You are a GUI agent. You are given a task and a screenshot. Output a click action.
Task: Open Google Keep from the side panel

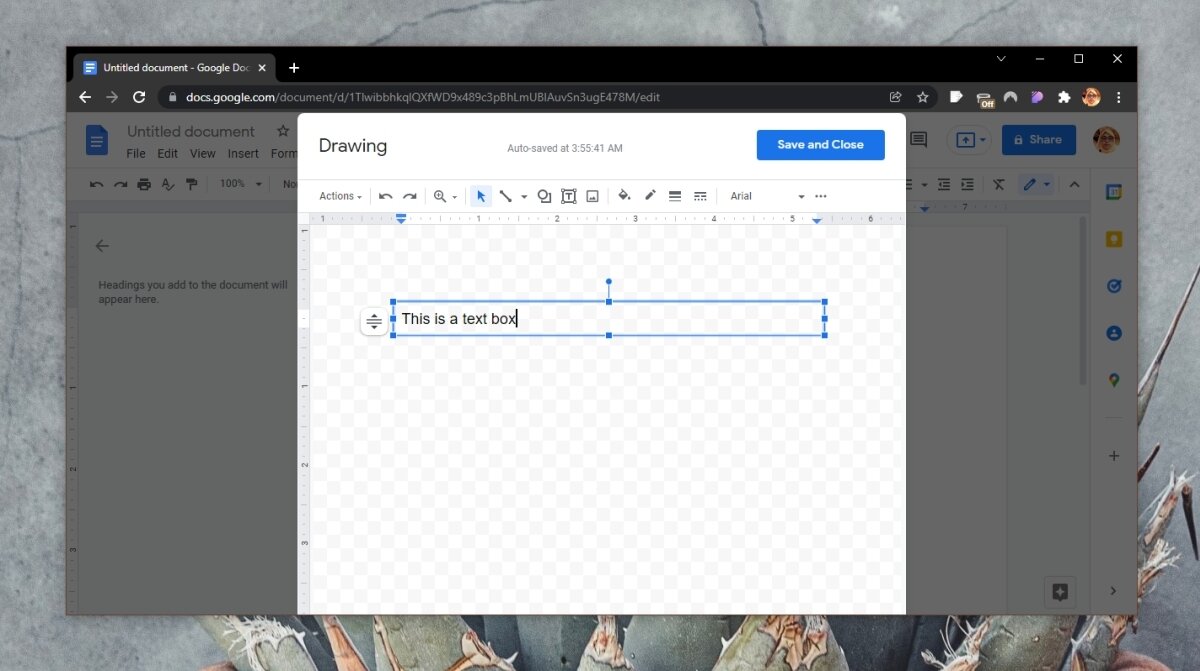[1114, 238]
